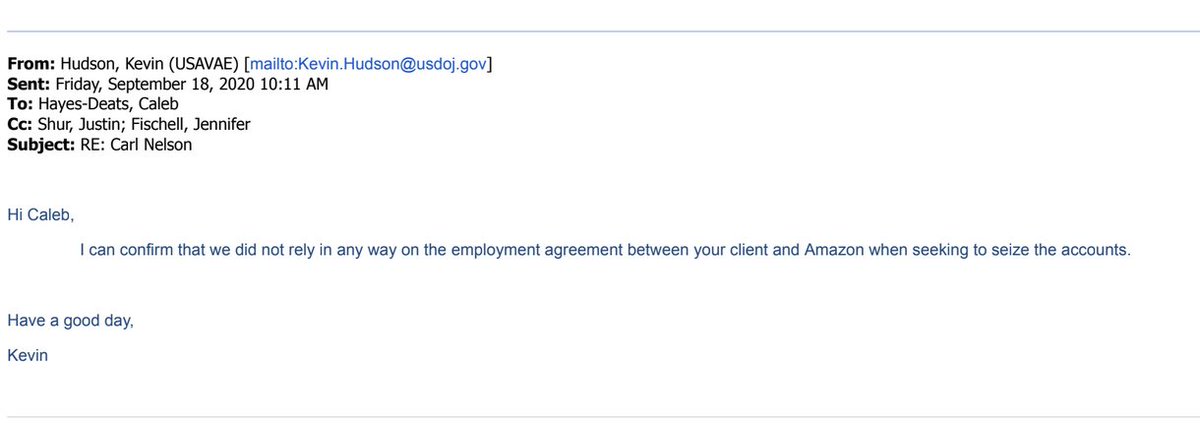Image resolution: width=1200 pixels, height=423 pixels.
Task: Click the Kevin signature line
Action: (x=27, y=354)
